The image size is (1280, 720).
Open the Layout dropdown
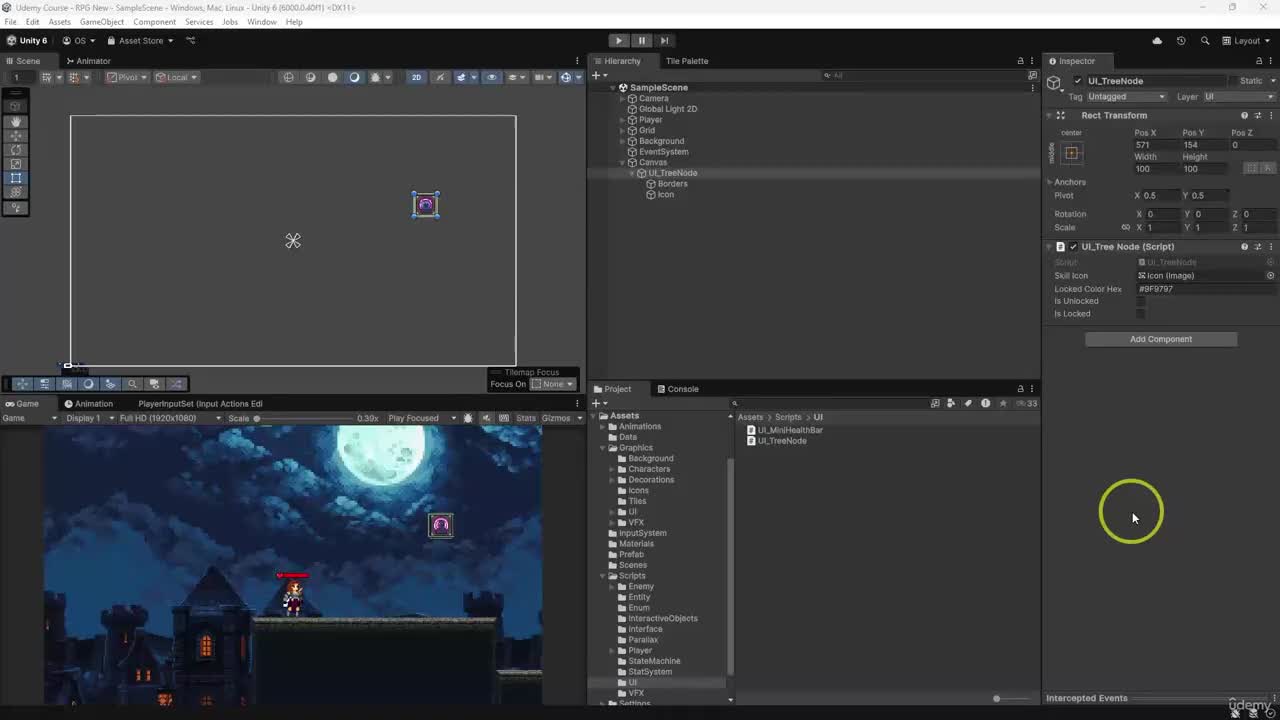tap(1247, 41)
